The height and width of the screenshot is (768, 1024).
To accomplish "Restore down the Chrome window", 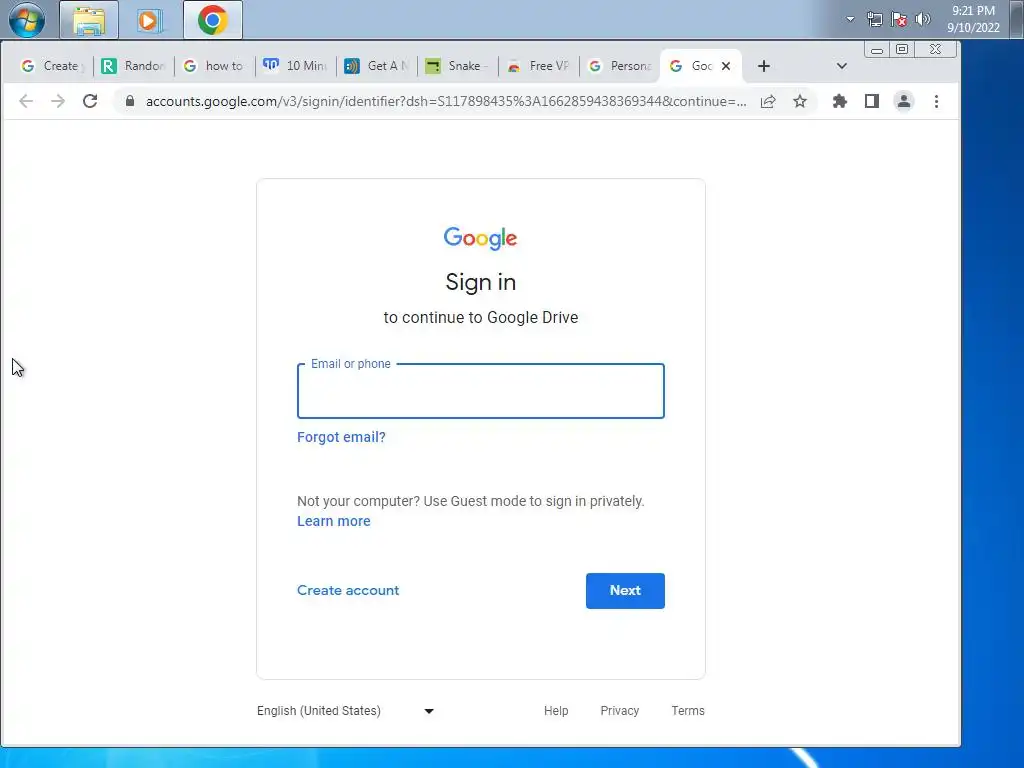I will coord(902,50).
